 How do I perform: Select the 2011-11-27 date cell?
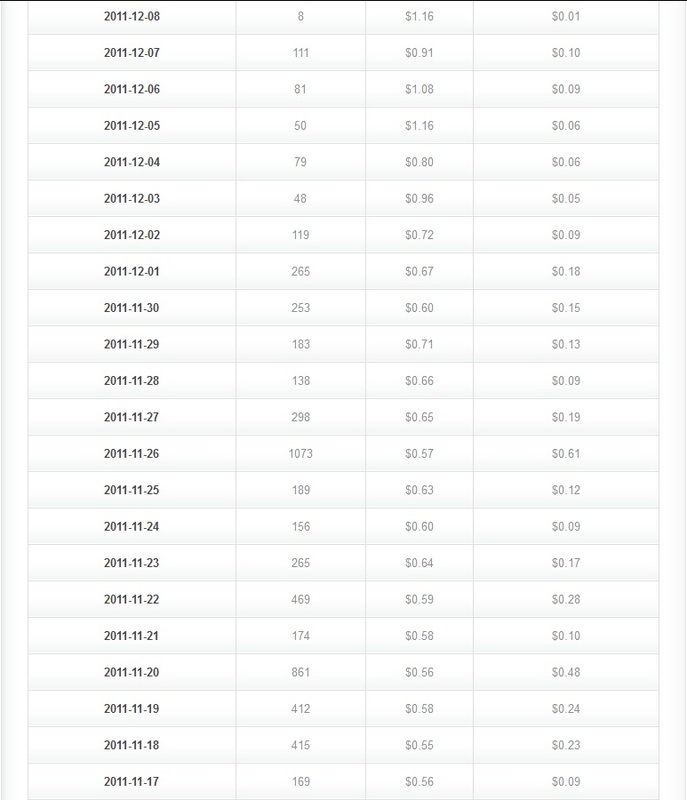pos(132,417)
